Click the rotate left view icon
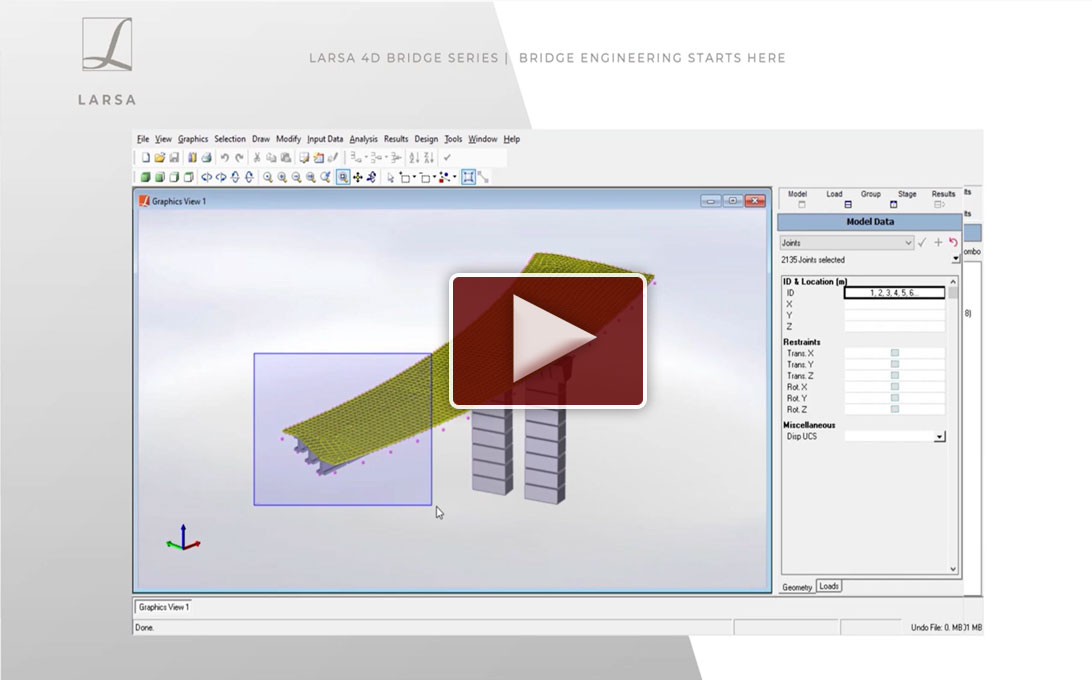 (x=207, y=178)
